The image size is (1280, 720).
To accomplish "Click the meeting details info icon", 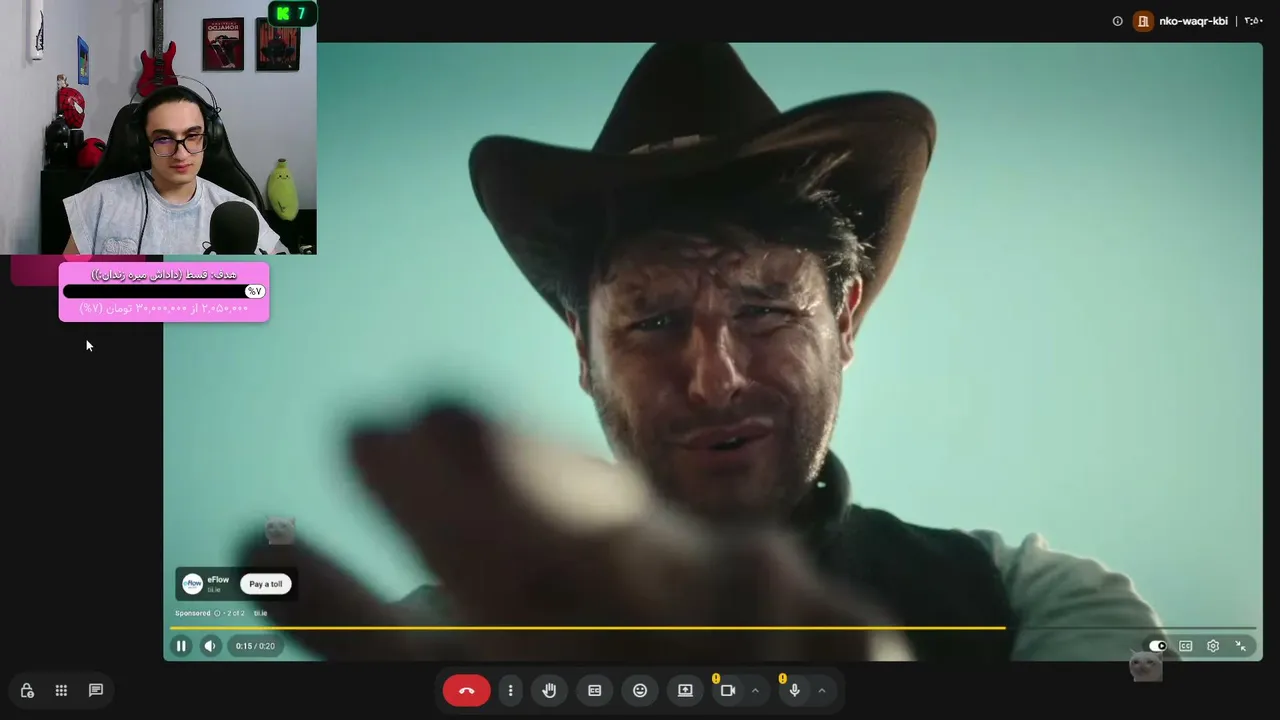I will tap(1118, 21).
